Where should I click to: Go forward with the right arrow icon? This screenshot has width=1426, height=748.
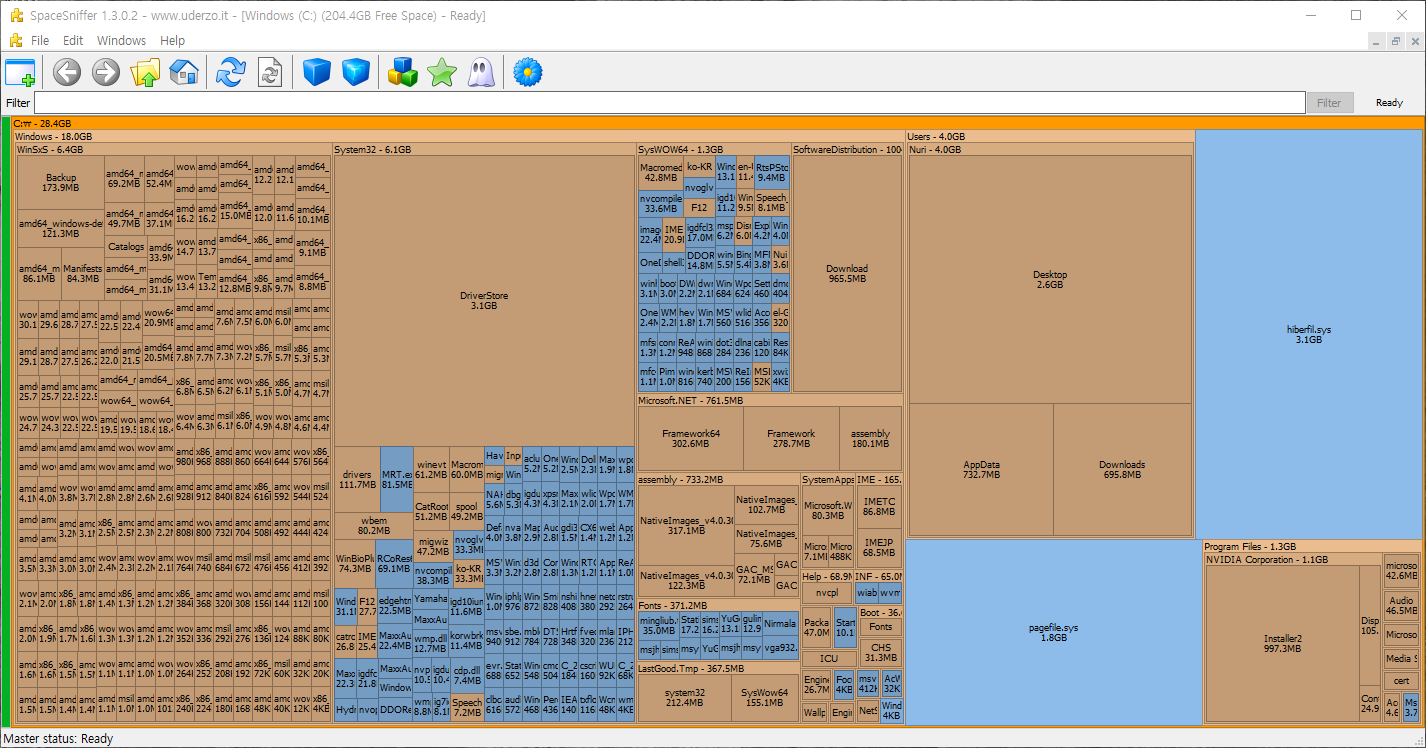(x=106, y=72)
